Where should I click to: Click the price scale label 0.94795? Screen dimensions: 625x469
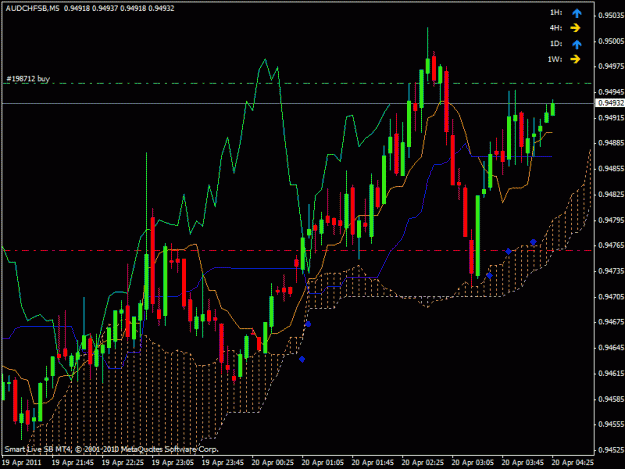[x=611, y=220]
